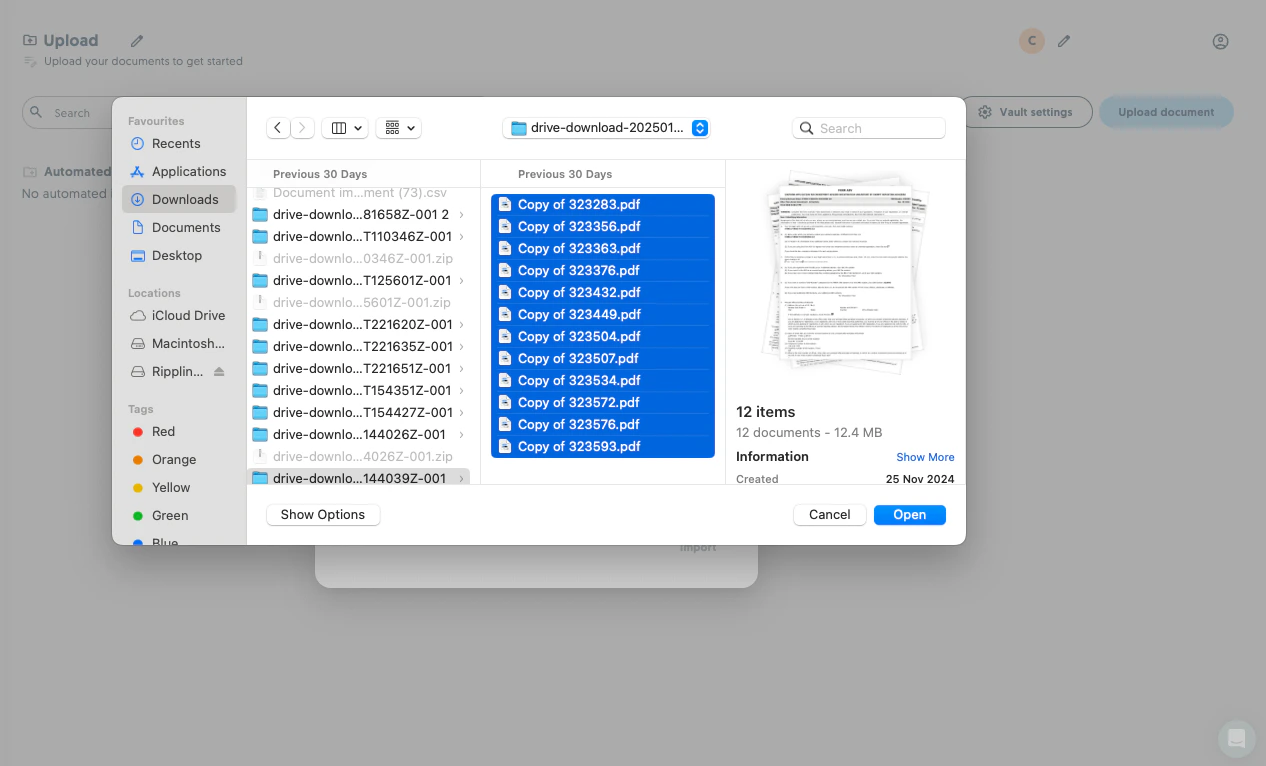Select Documents in the sidebar

pyautogui.click(x=178, y=227)
